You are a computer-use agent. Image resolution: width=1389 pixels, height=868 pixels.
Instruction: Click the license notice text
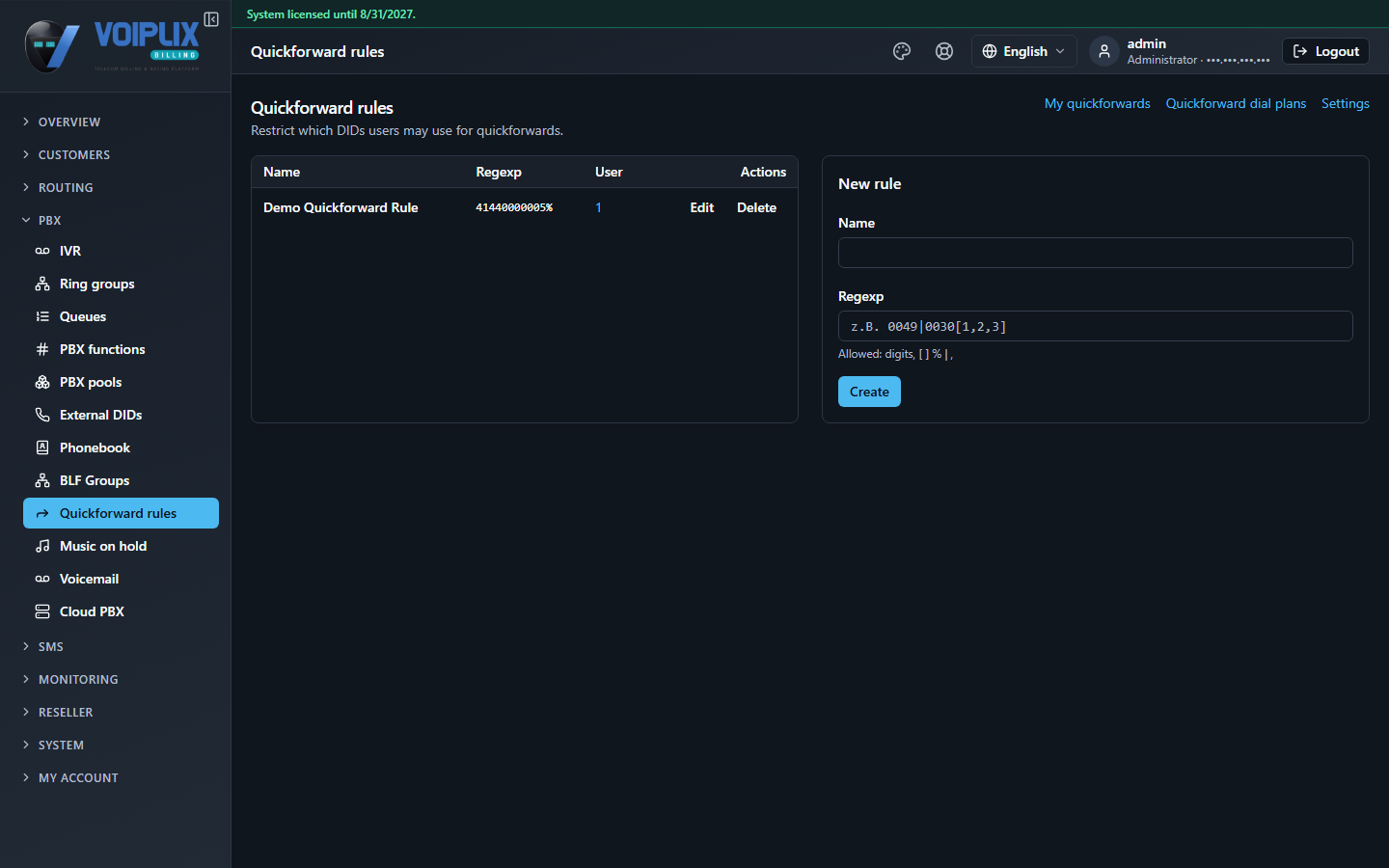[x=331, y=14]
